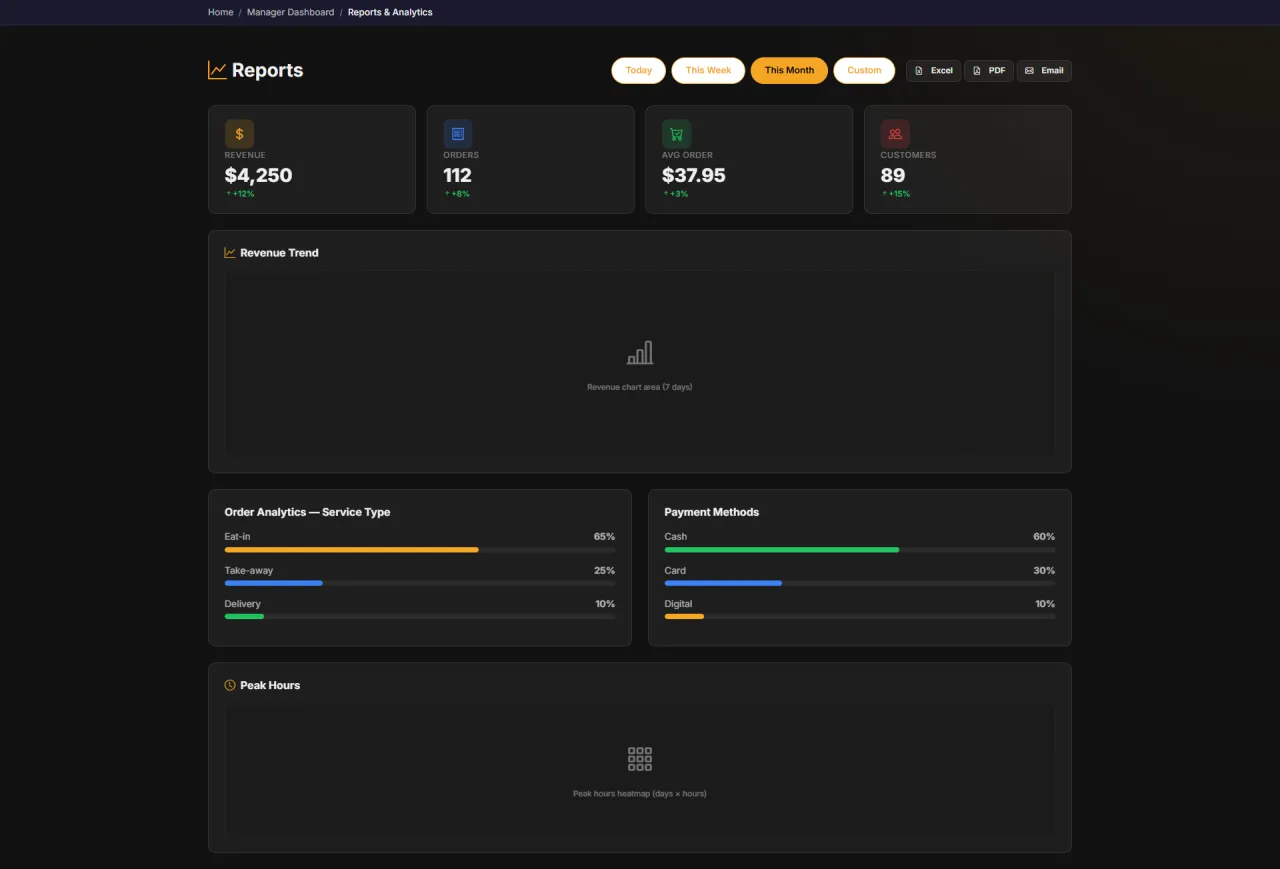Click the 60% Cash percentage
Screen dimensions: 1280x869
tap(1044, 537)
